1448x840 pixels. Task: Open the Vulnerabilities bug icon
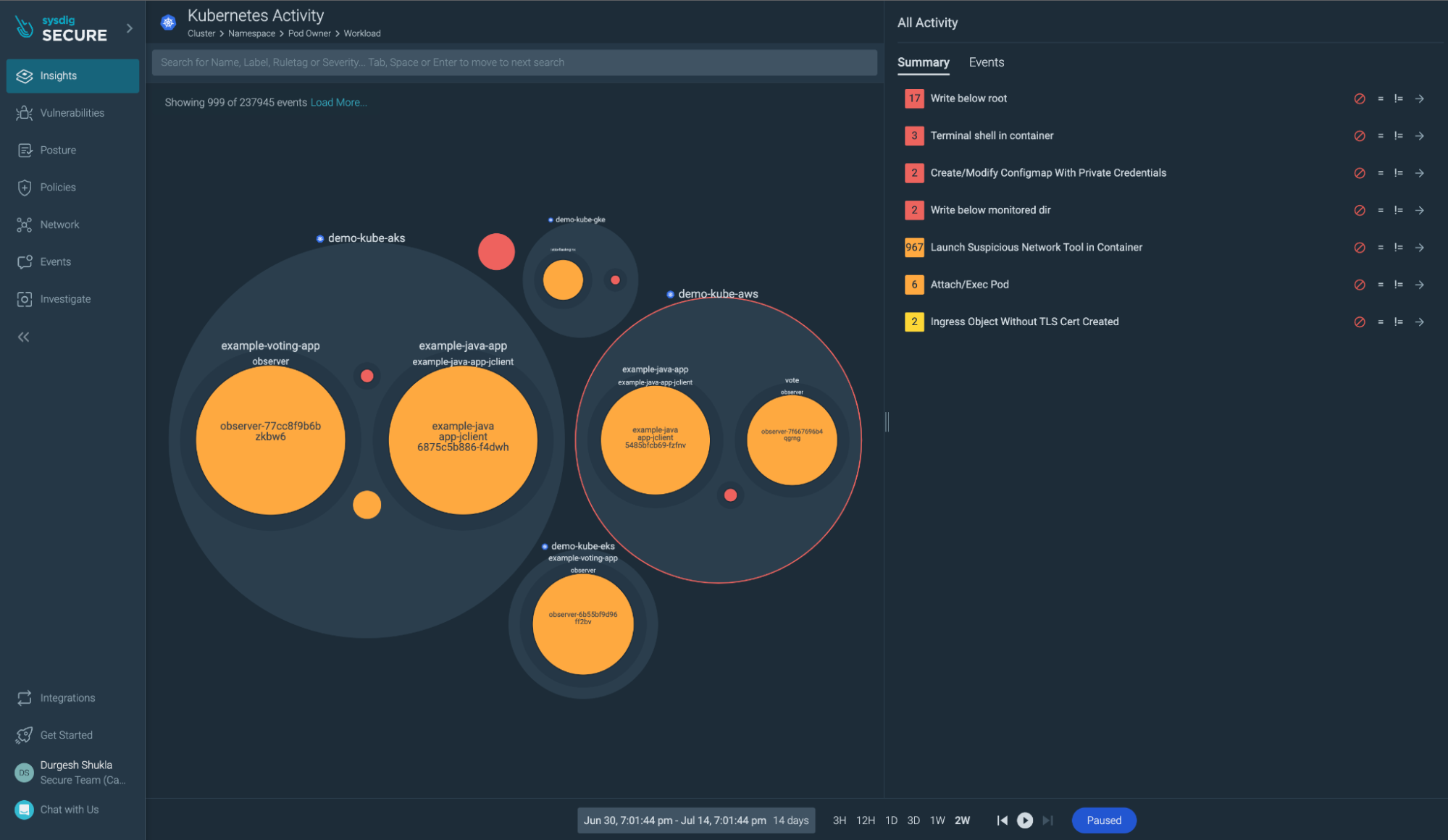point(25,113)
